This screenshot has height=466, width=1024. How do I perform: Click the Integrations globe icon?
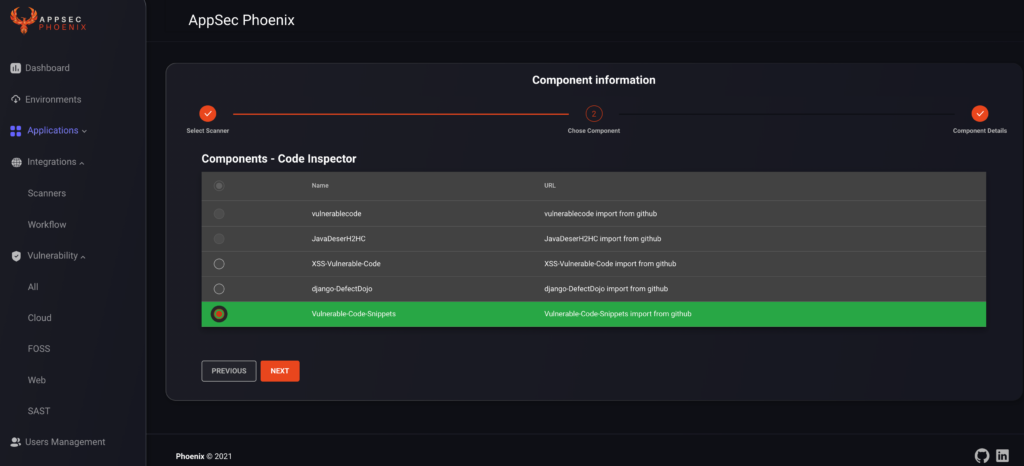click(x=16, y=162)
